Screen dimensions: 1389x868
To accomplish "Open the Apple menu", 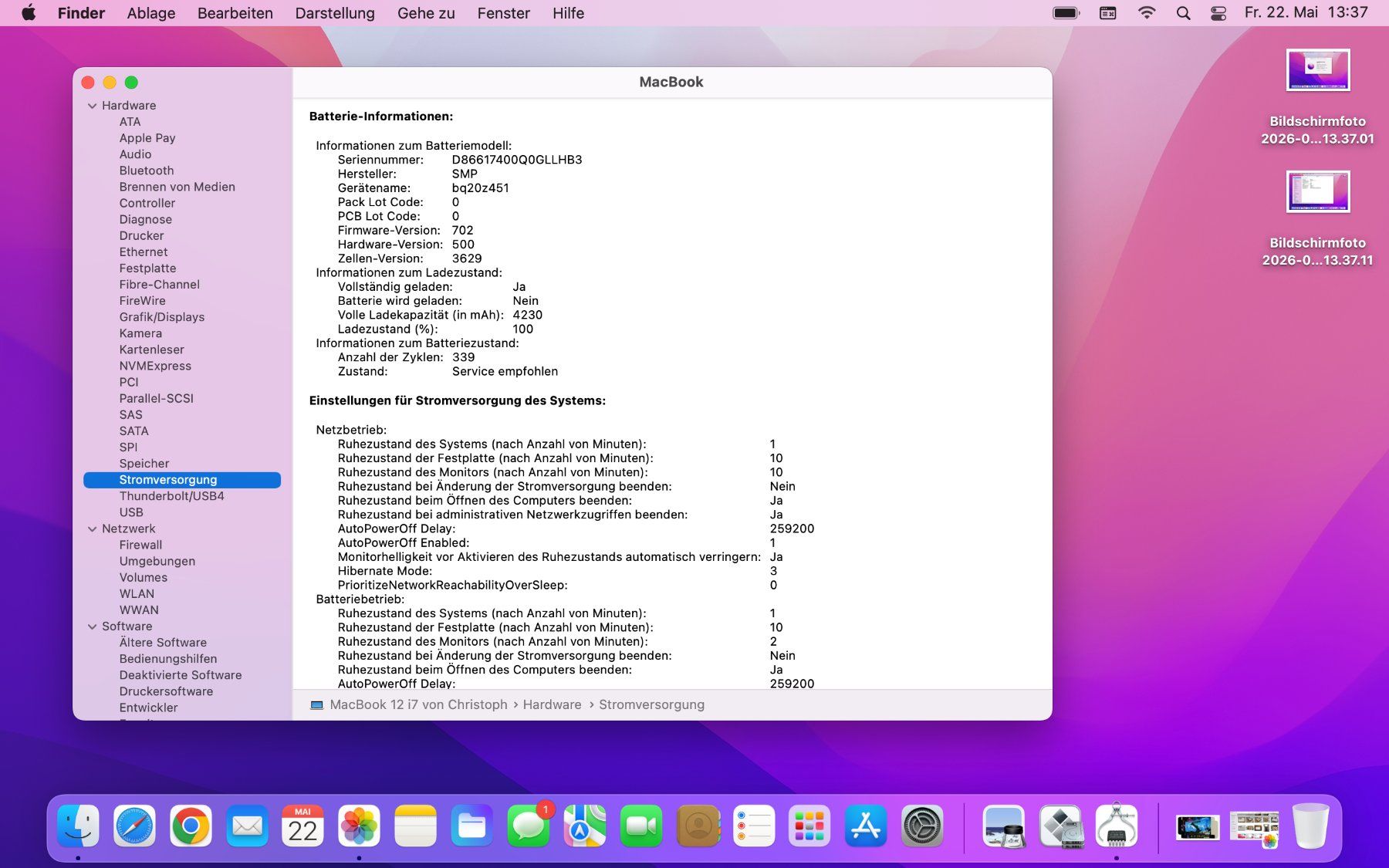I will click(29, 13).
